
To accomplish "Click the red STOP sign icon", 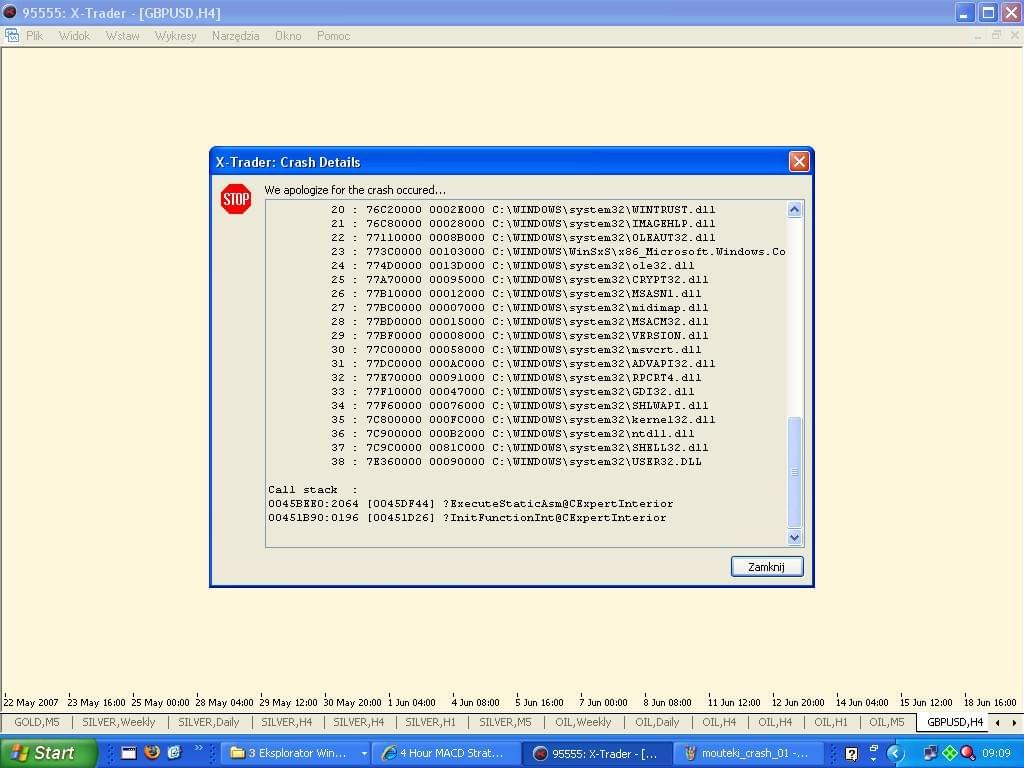I will 236,199.
